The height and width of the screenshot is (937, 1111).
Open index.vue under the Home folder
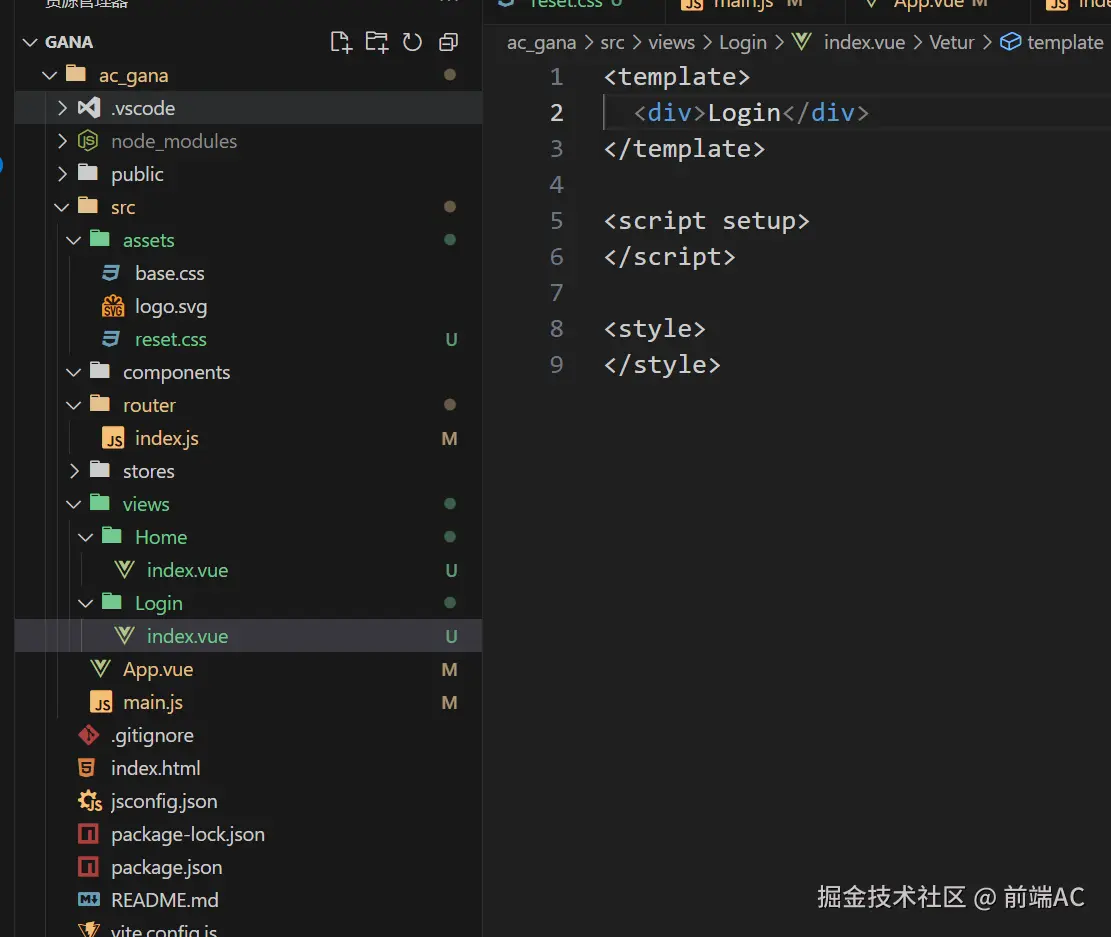coord(187,571)
